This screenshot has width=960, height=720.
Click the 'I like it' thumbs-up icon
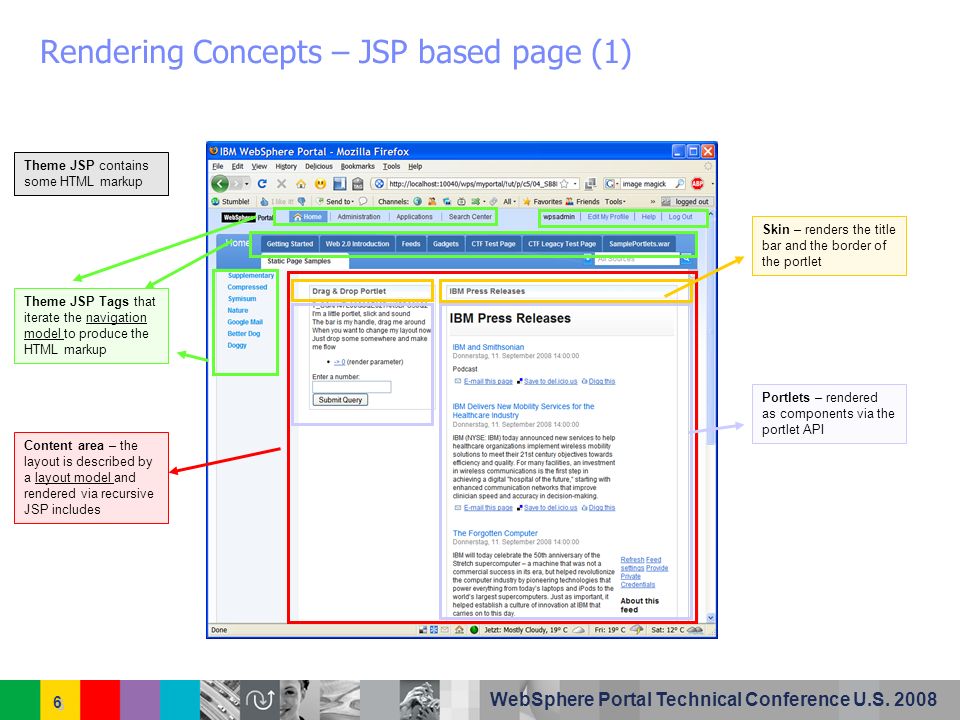[264, 201]
